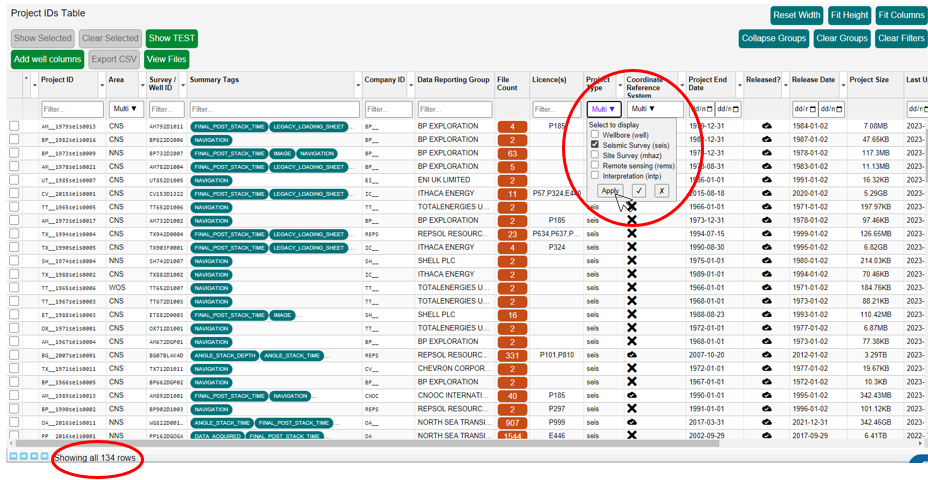The height and width of the screenshot is (480, 928).
Task: Open the Company ID column menu arrow
Action: point(411,86)
